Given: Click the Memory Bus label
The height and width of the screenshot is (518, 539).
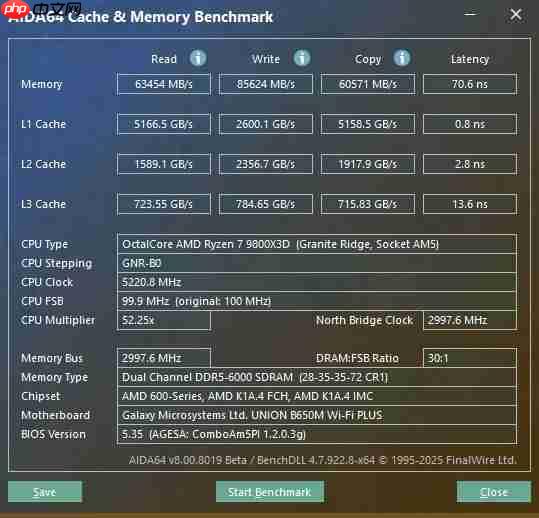Looking at the screenshot, I should (52, 358).
